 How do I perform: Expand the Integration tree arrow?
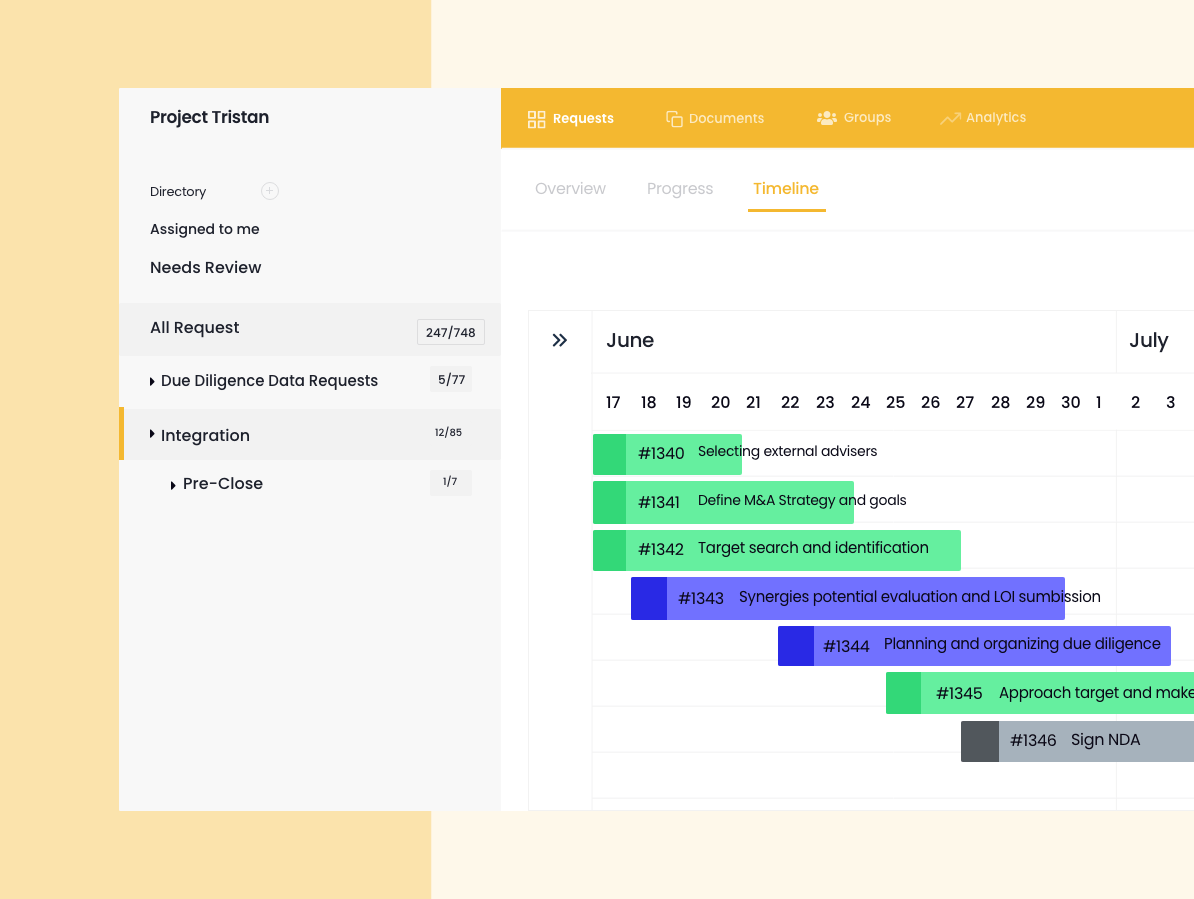152,434
